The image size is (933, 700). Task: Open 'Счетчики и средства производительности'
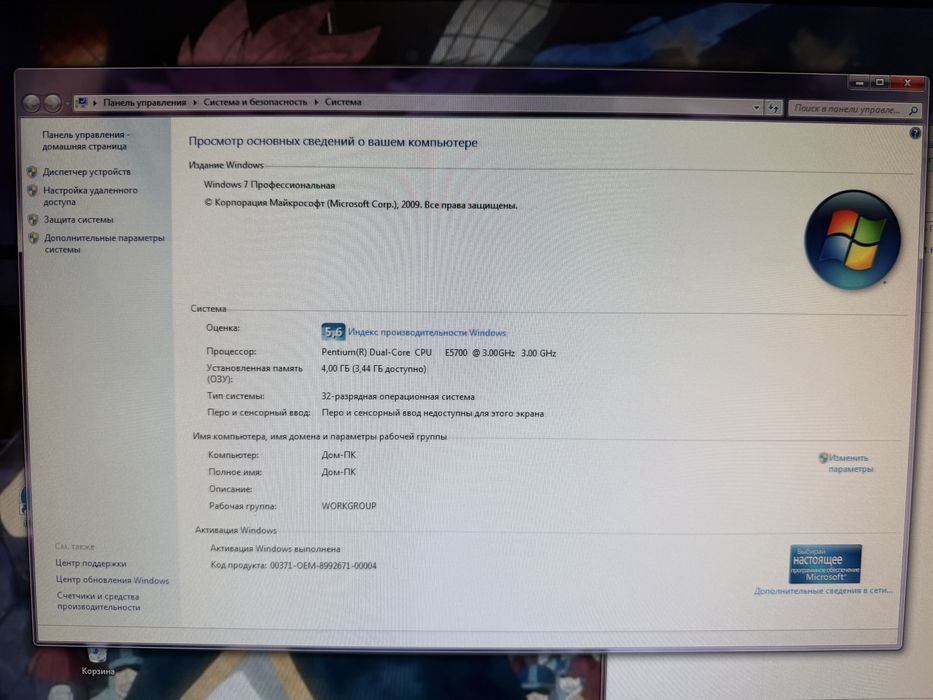pyautogui.click(x=99, y=602)
